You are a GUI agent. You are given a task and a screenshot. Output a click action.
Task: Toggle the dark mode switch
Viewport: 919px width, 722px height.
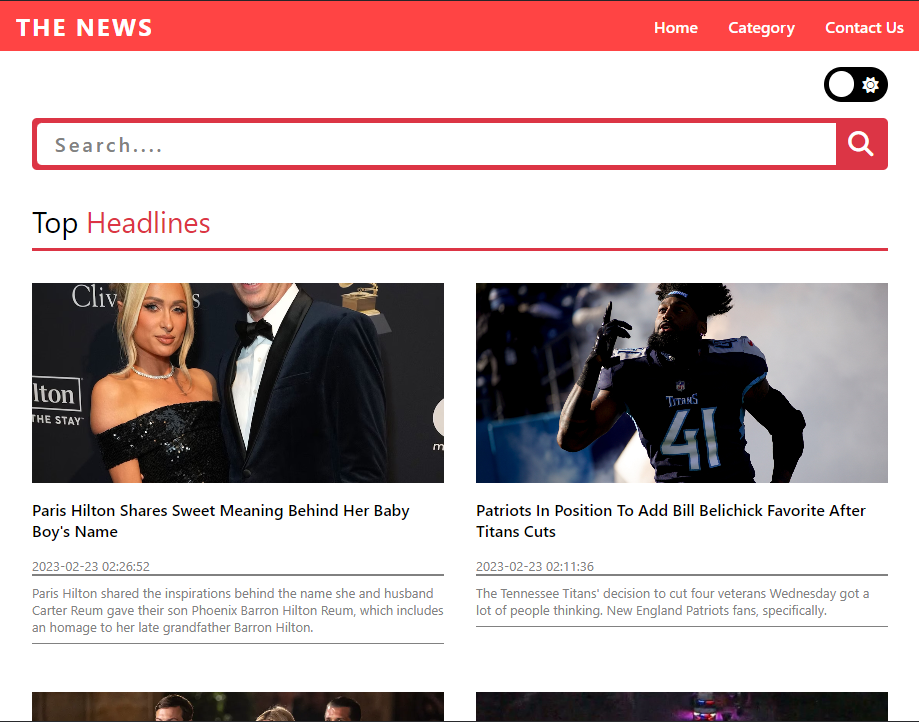[856, 84]
